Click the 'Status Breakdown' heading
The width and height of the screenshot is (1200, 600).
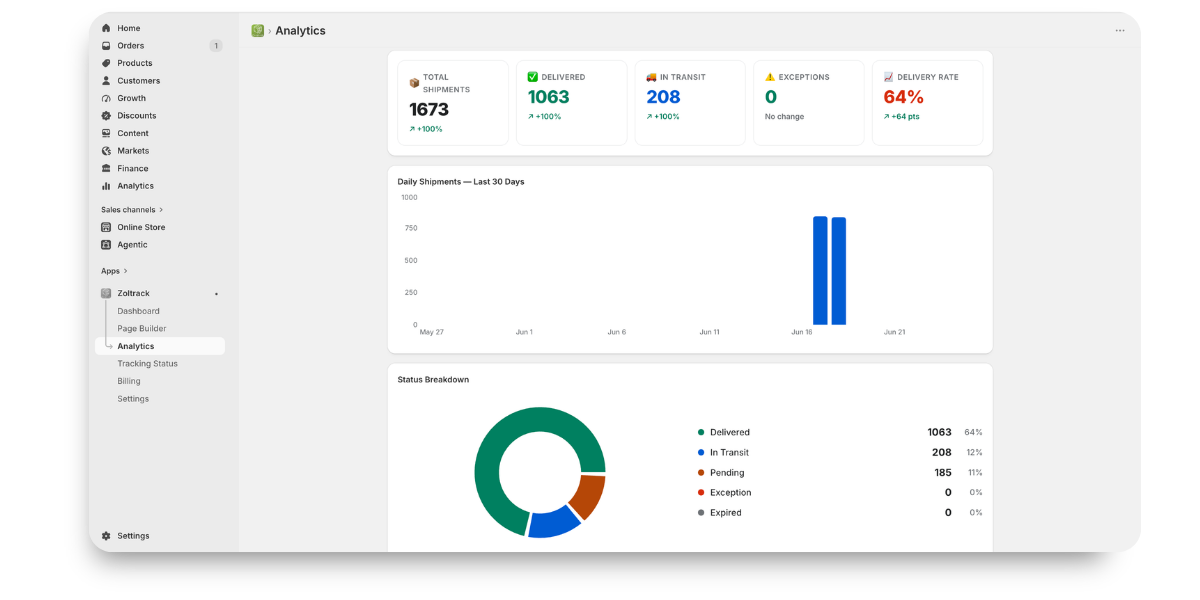pyautogui.click(x=433, y=380)
